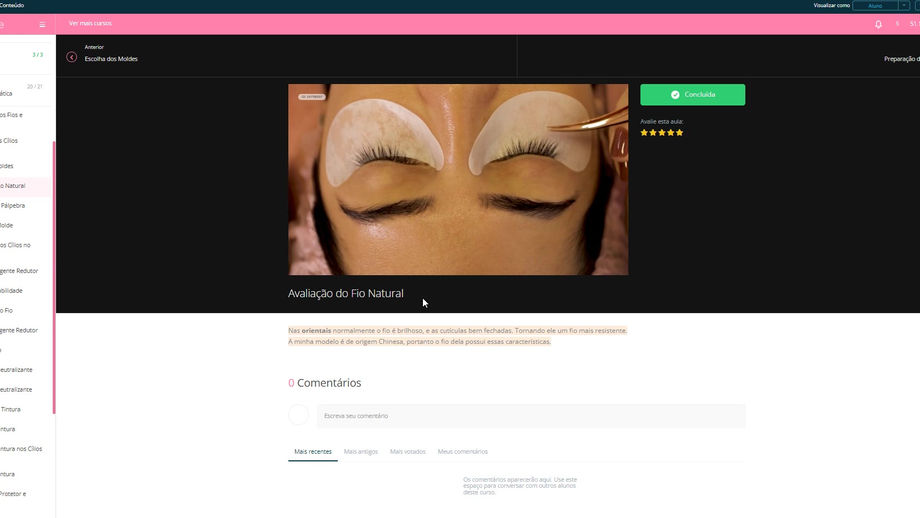Click the 0 Comentários heading
Image resolution: width=920 pixels, height=518 pixels.
pos(324,383)
